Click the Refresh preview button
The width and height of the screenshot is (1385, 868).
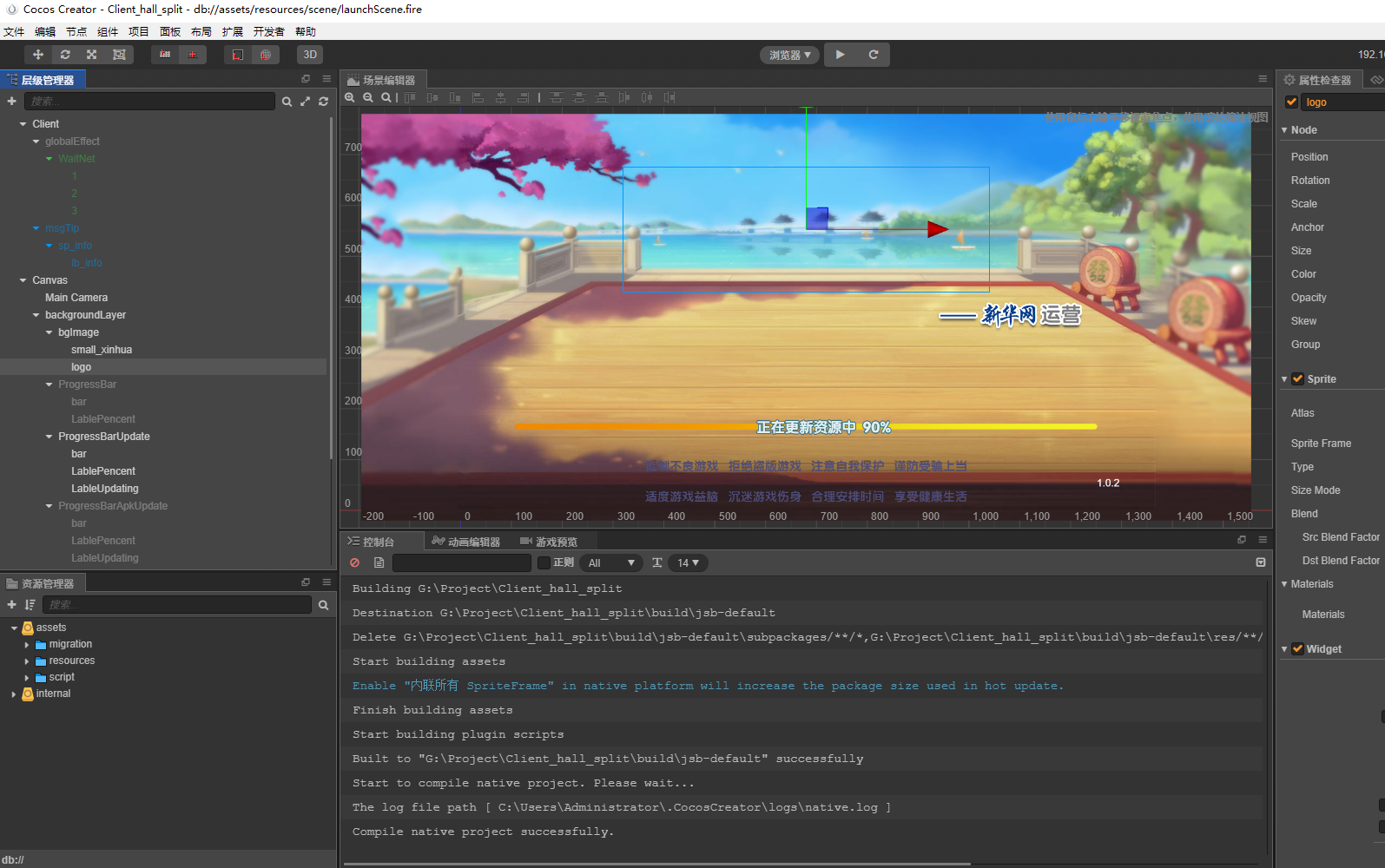[x=874, y=55]
